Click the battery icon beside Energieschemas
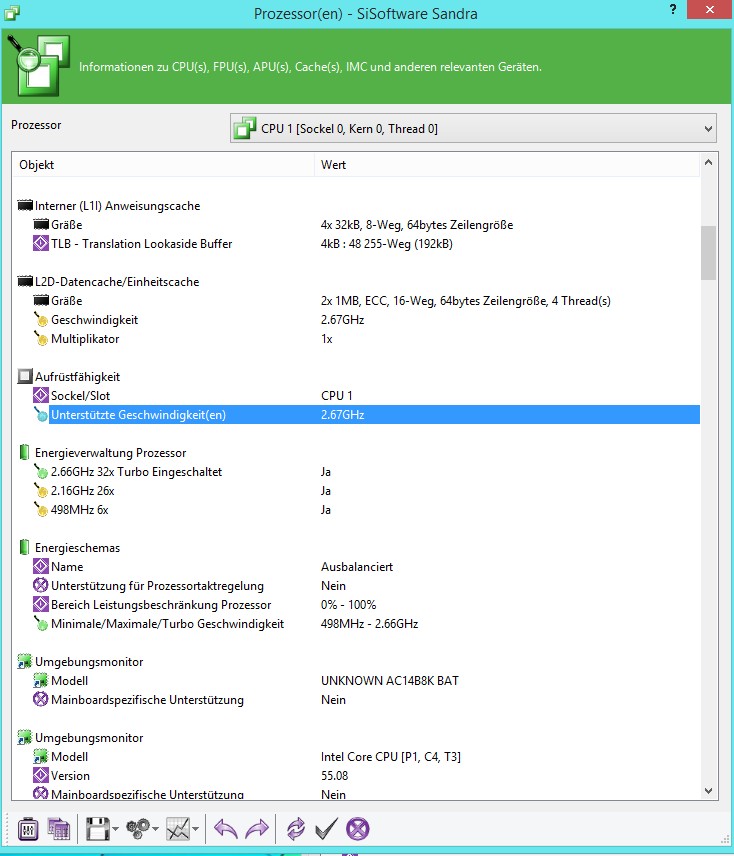734x856 pixels. (24, 547)
